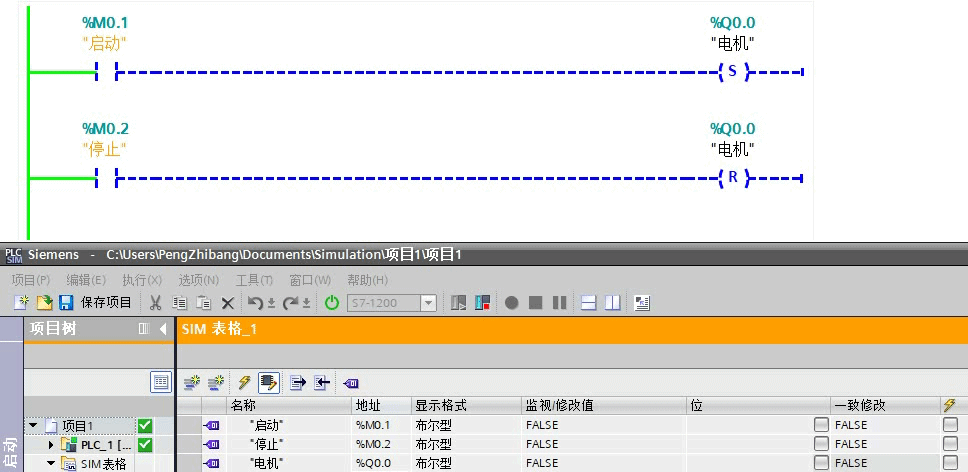The height and width of the screenshot is (472, 968).
Task: Click the export icon with the right arrow
Action: (298, 383)
